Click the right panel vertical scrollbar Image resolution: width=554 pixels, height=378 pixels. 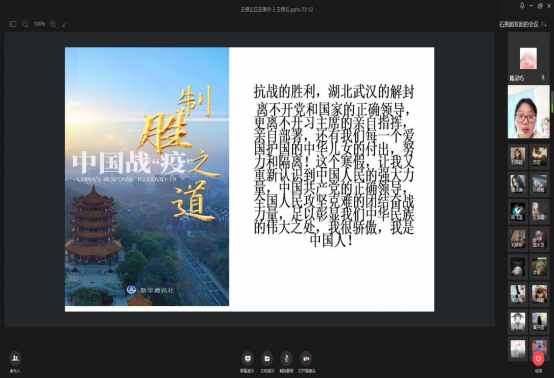(552, 102)
